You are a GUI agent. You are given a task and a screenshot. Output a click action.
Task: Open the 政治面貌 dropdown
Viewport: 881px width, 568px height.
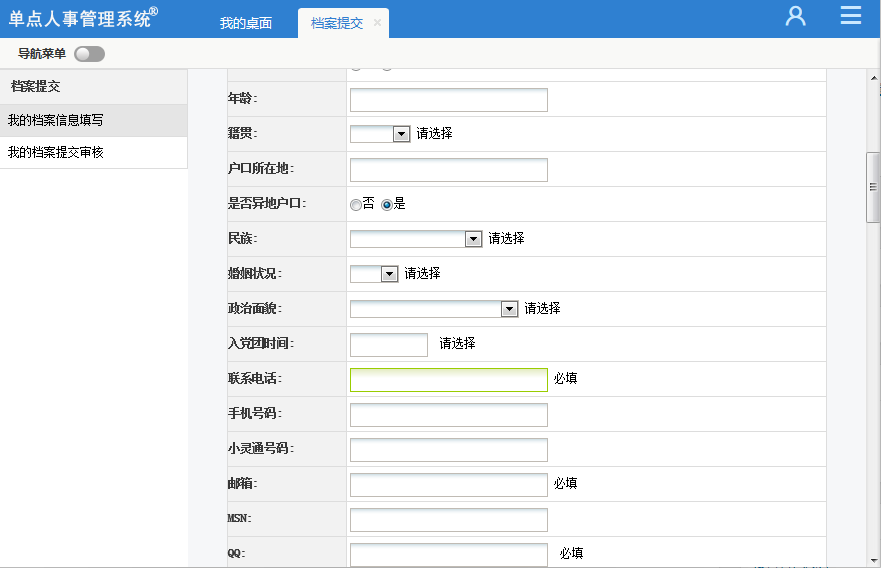pos(434,308)
